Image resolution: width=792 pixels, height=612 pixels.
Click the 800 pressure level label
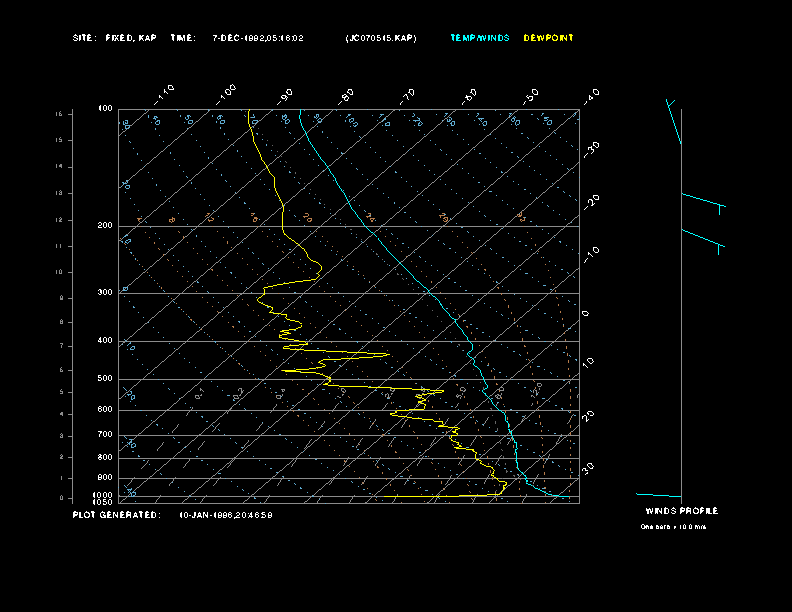pyautogui.click(x=105, y=457)
